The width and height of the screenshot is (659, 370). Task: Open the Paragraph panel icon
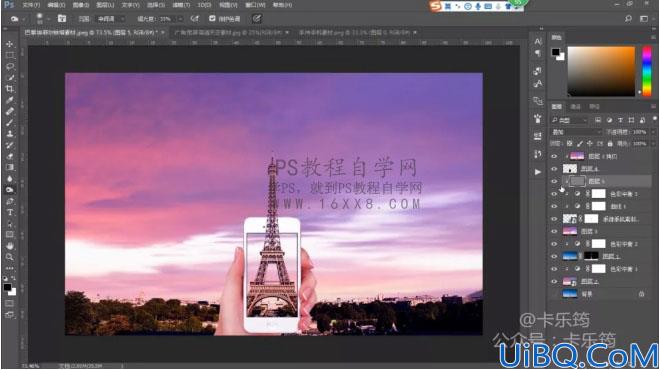[538, 53]
